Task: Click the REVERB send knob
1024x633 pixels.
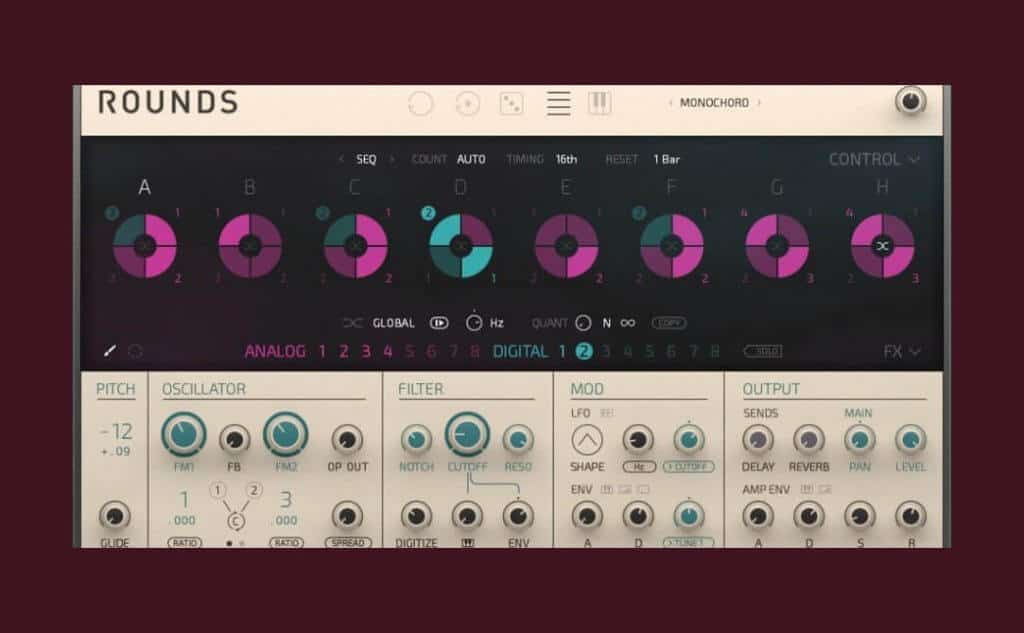Action: pos(808,440)
